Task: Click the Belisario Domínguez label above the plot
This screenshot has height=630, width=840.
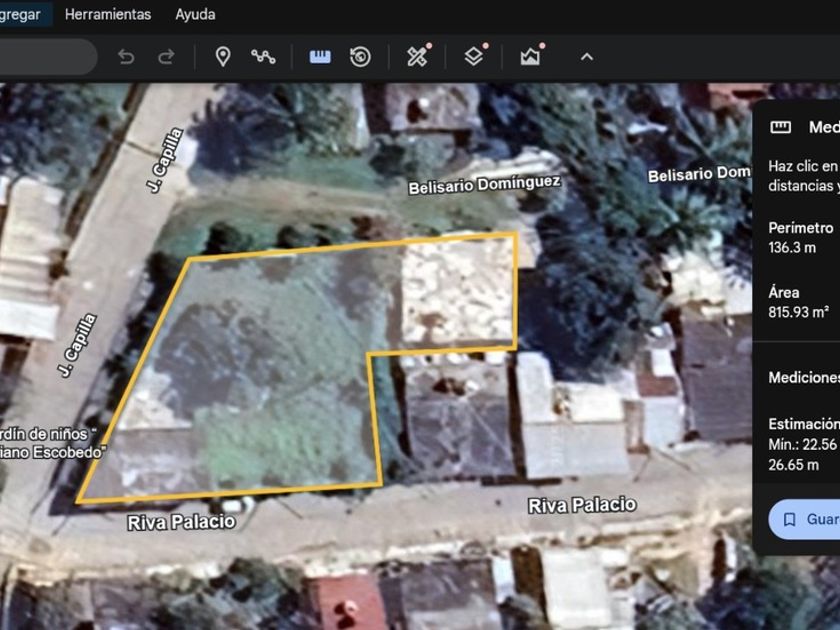Action: point(485,185)
